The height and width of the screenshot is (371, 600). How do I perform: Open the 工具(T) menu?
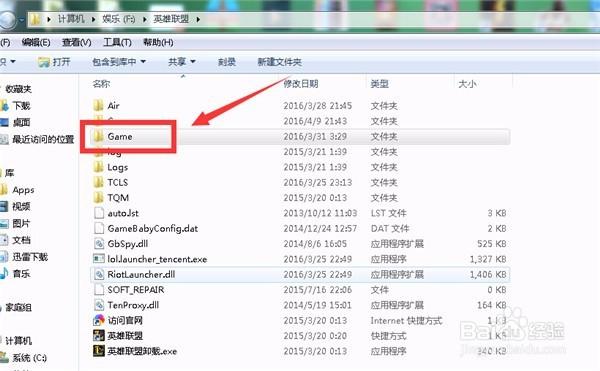tap(117, 42)
